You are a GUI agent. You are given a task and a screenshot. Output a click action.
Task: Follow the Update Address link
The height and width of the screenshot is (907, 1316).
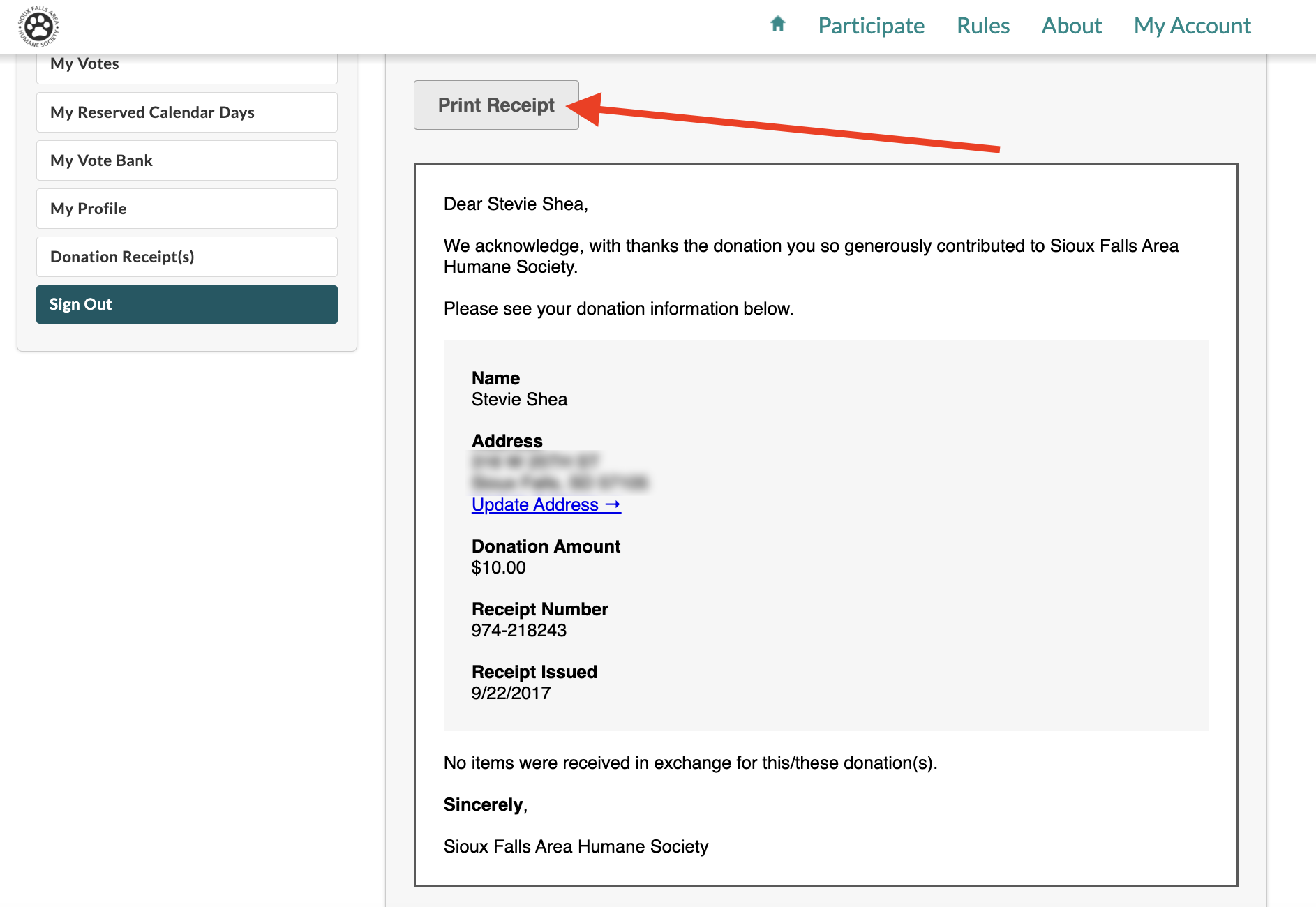point(546,504)
